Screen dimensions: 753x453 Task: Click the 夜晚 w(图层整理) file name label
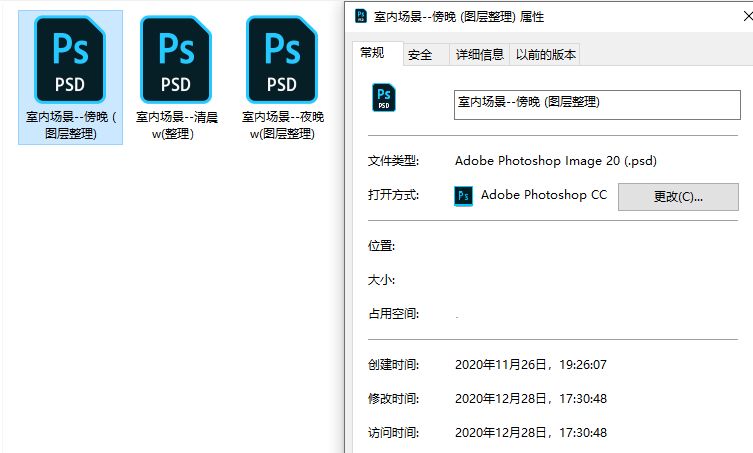pos(282,125)
